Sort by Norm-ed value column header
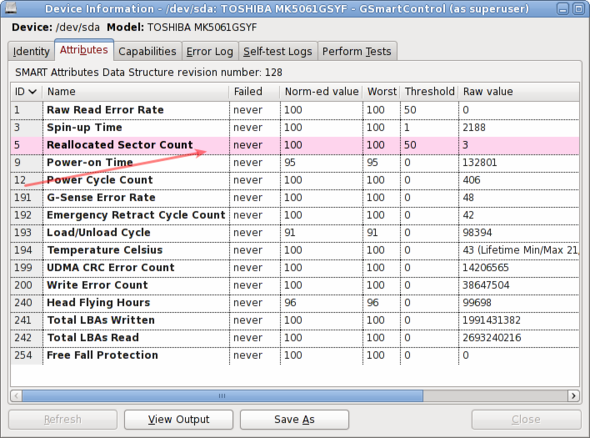This screenshot has width=590, height=438. (321, 92)
